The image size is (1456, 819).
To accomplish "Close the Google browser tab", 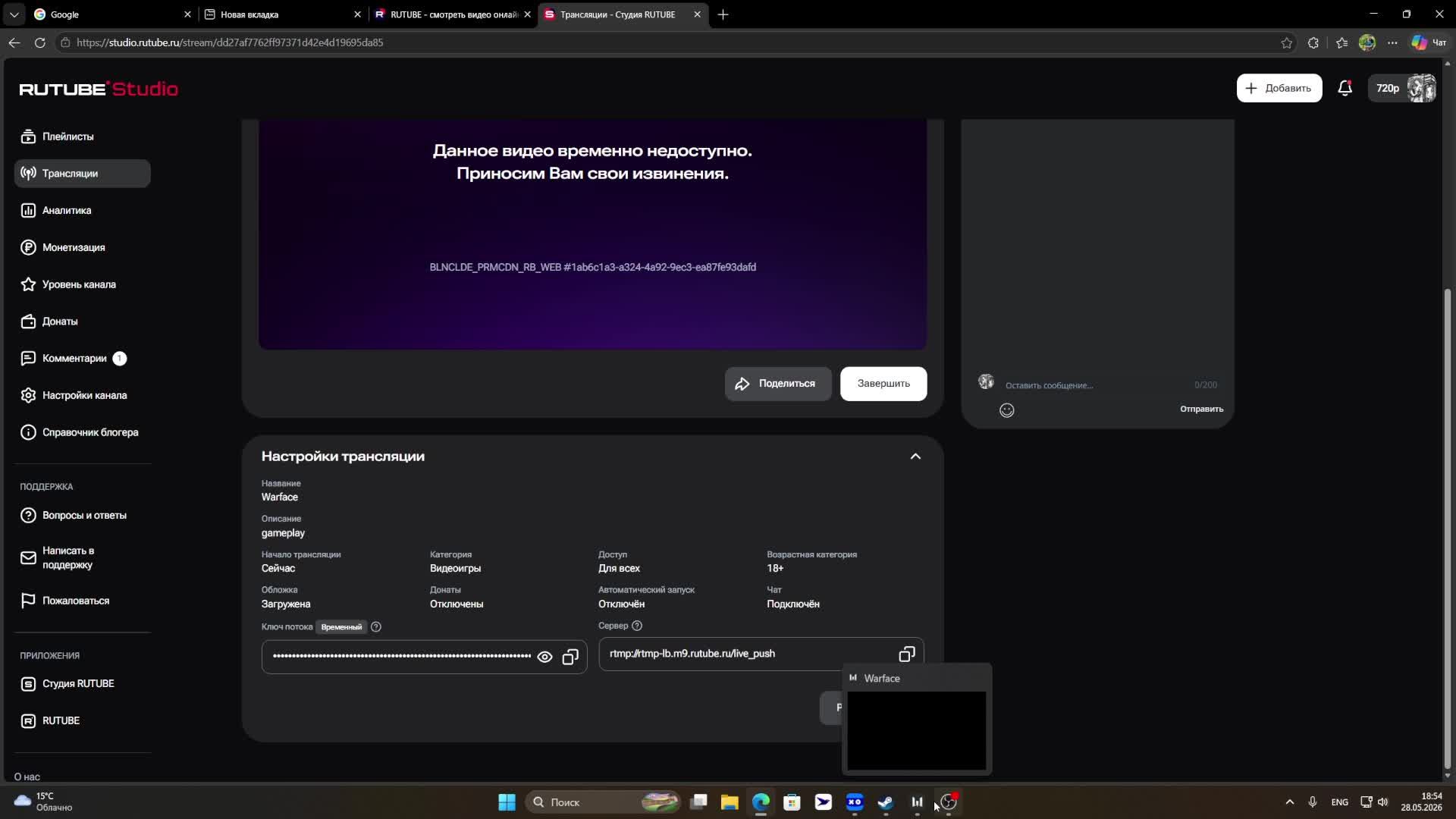I will pos(187,14).
